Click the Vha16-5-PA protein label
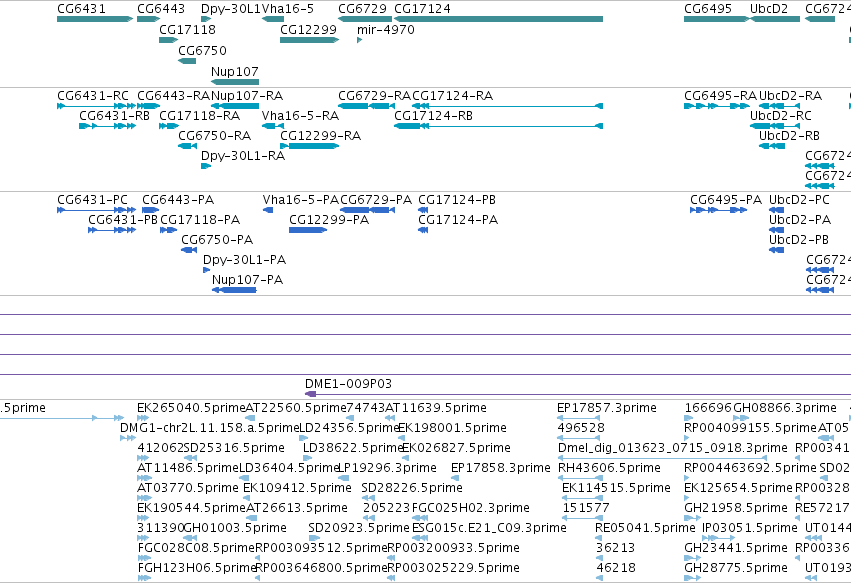 coord(301,200)
